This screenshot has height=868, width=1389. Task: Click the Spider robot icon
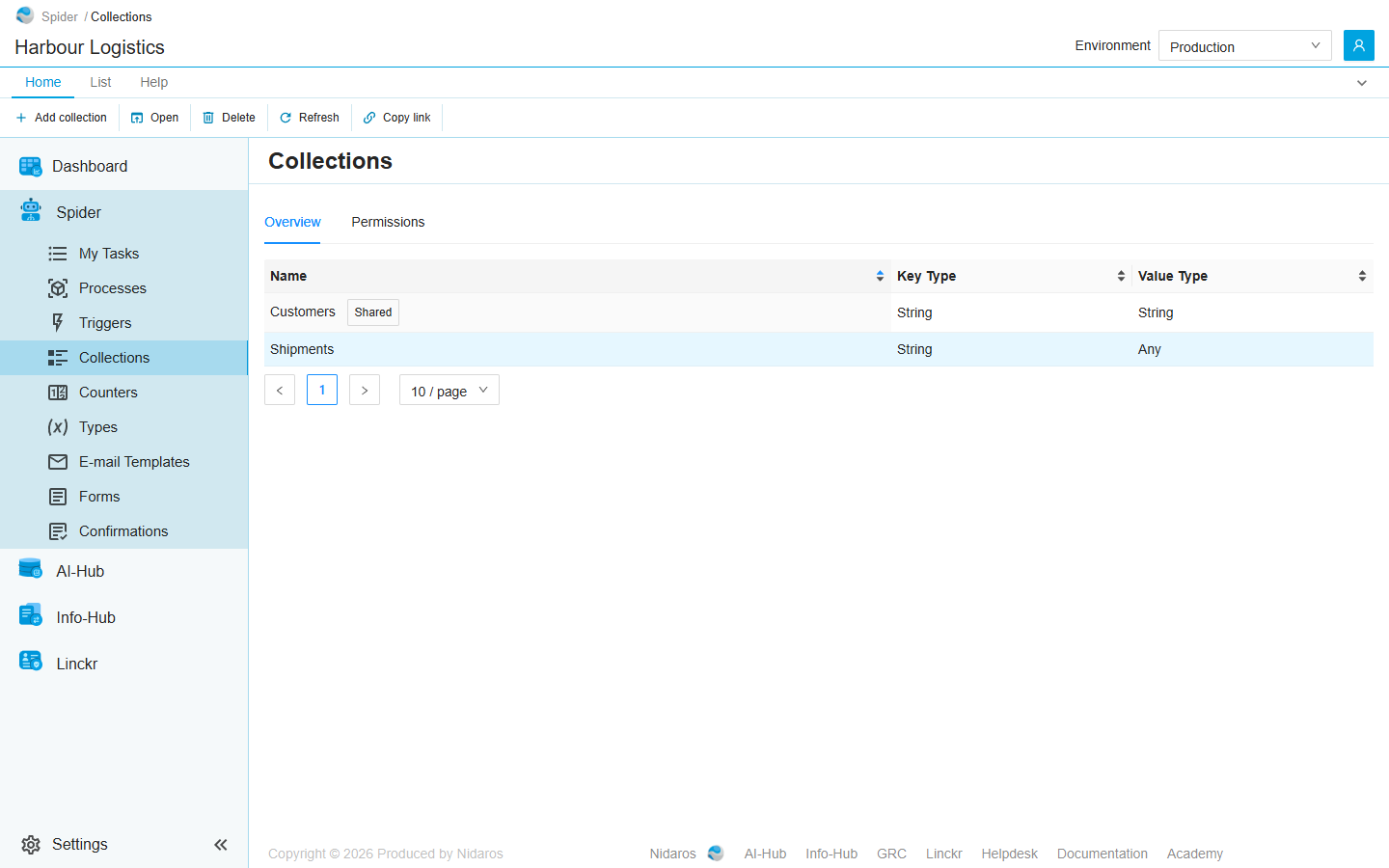point(31,210)
